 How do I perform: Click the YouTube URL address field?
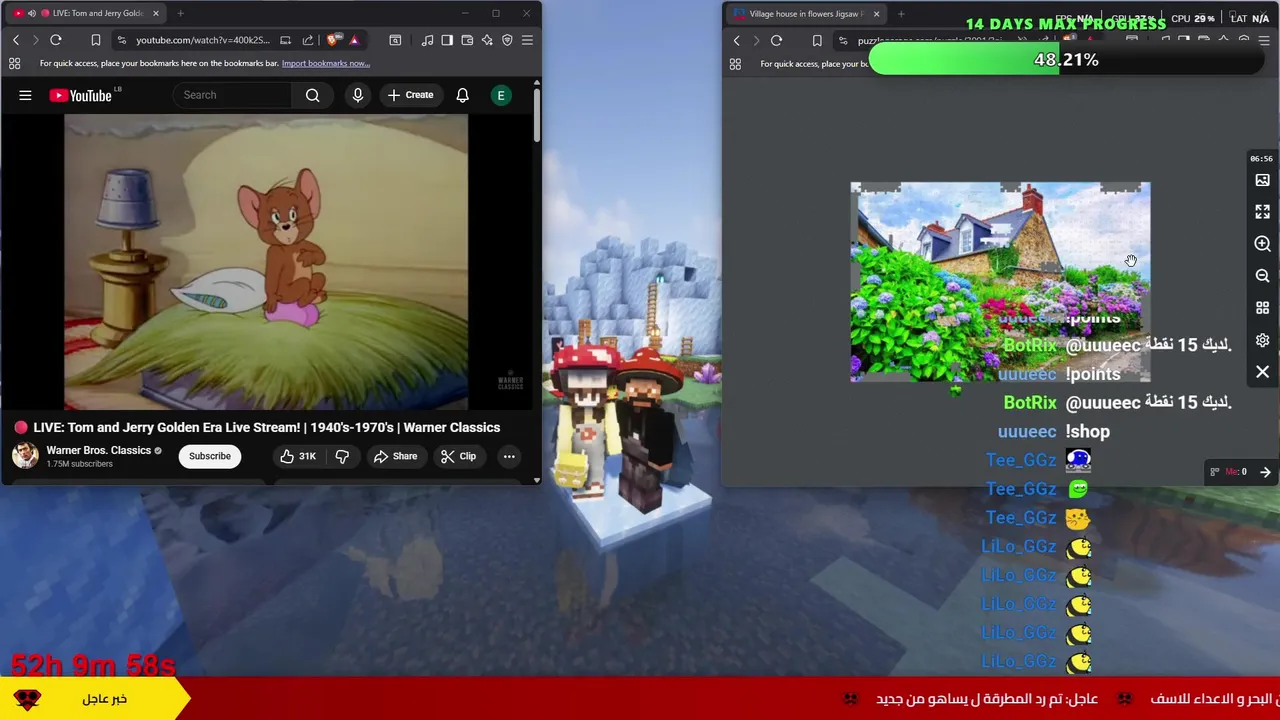point(203,40)
